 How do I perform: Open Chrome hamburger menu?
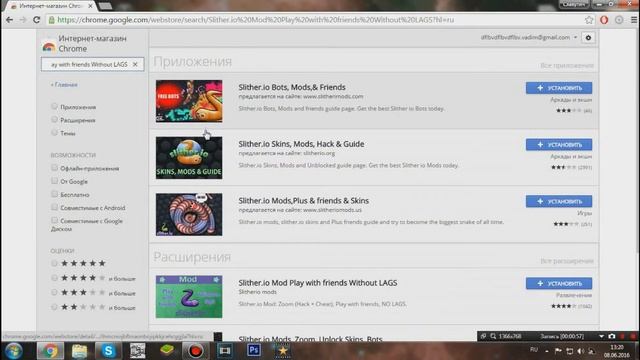634,20
